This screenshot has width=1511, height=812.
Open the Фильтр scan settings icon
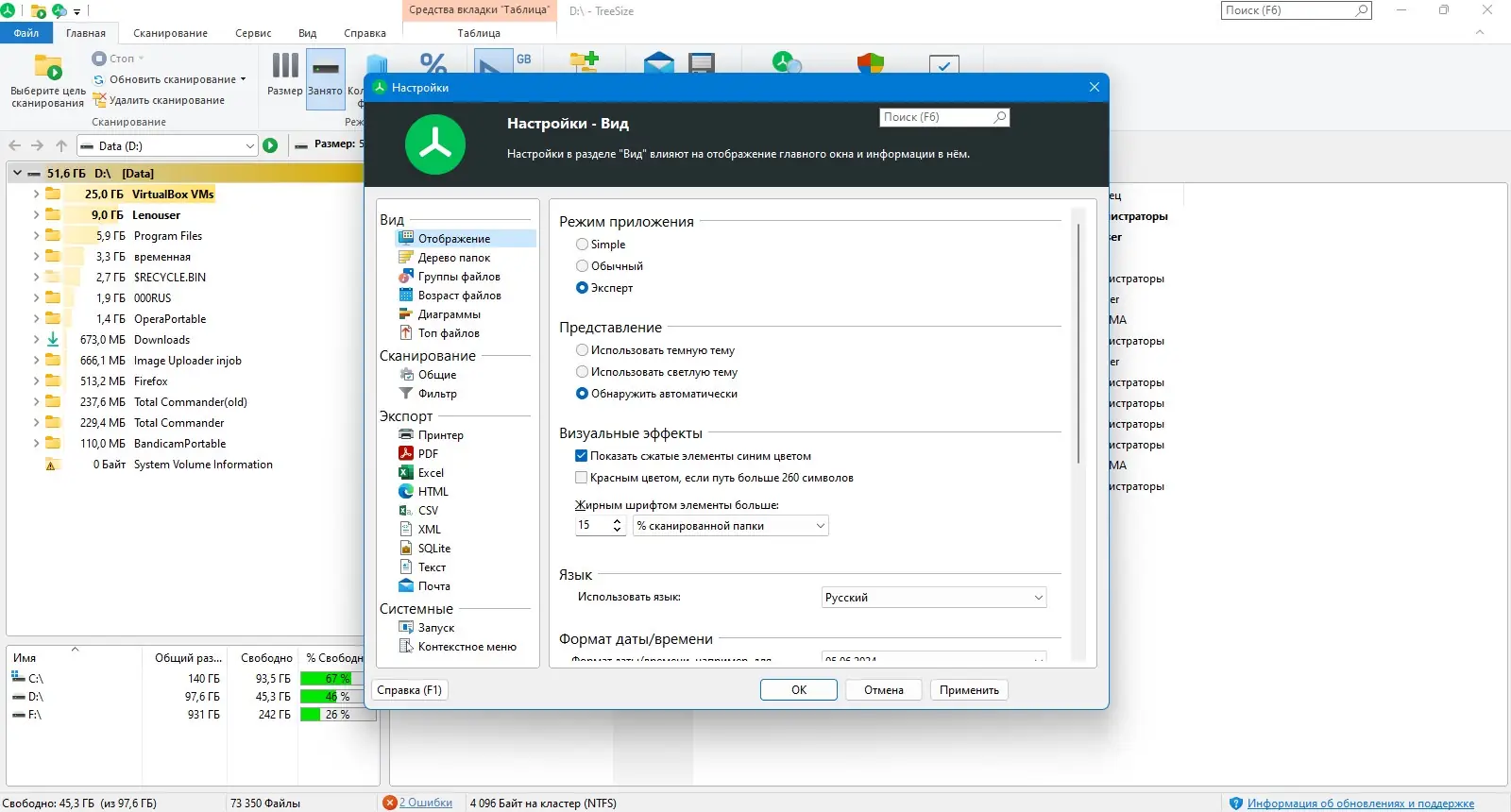406,393
